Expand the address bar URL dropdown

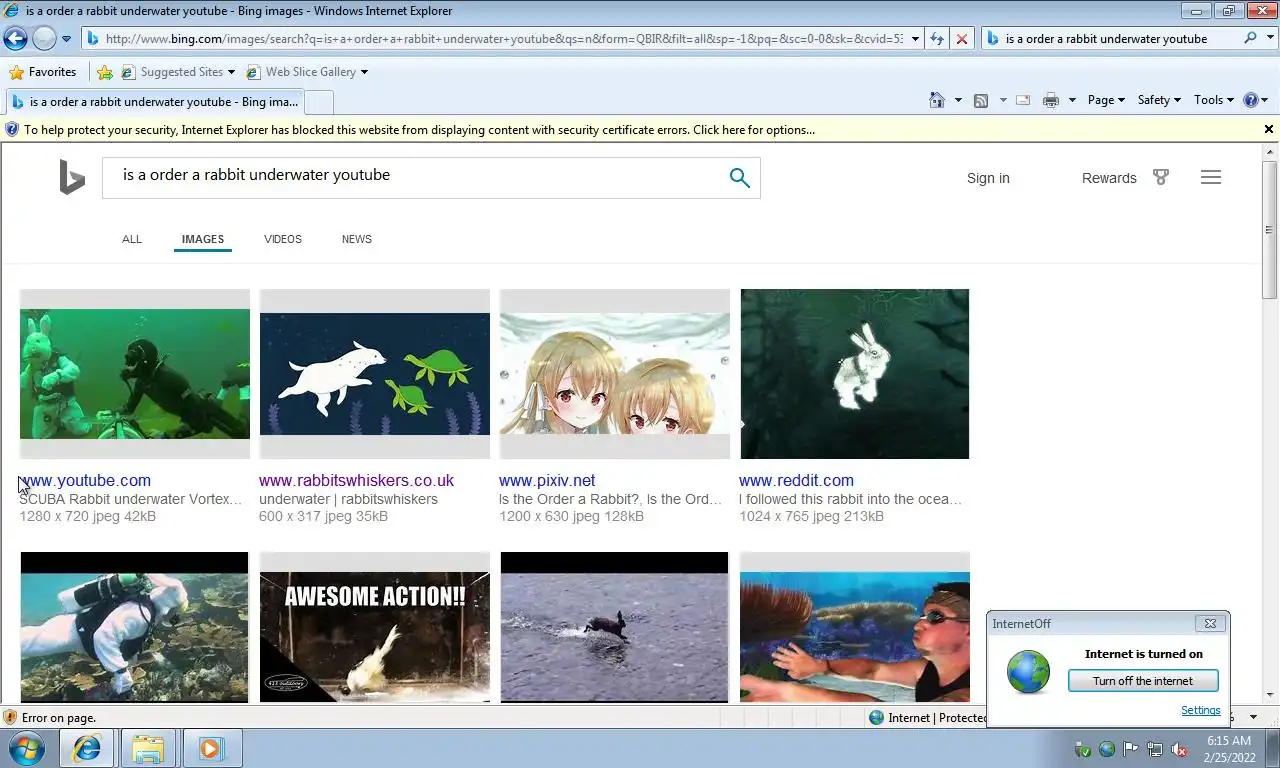pos(915,39)
